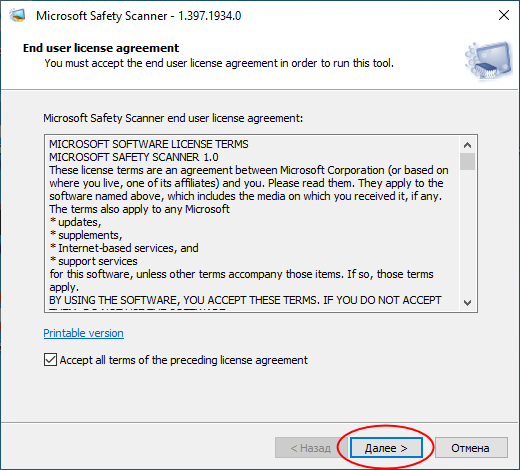This screenshot has width=520, height=470.
Task: Click the 'End user license agreement' heading
Action: [101, 48]
